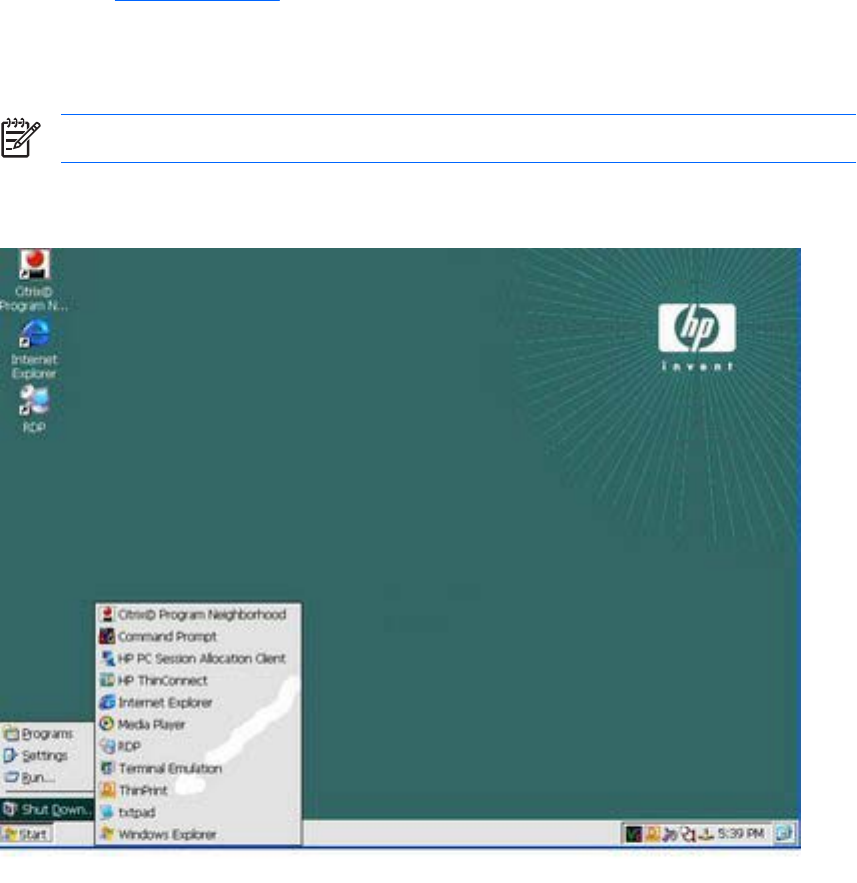Choose Shut Down... in Start menu

click(47, 810)
